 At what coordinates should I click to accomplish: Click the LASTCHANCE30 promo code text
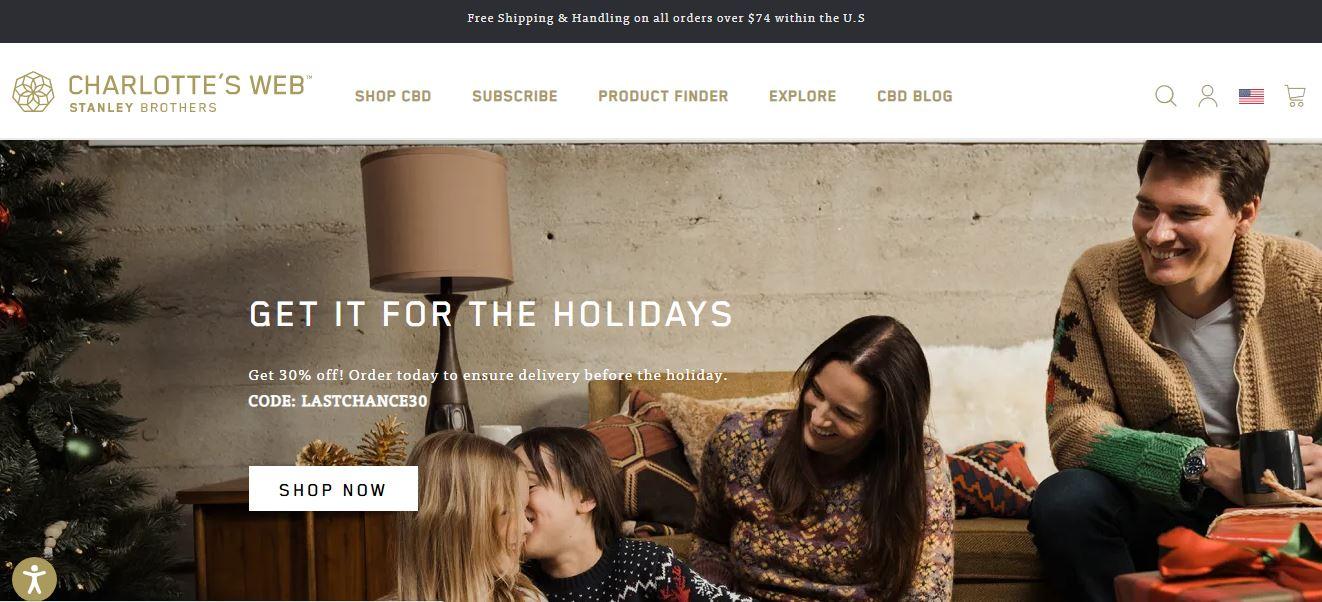364,401
